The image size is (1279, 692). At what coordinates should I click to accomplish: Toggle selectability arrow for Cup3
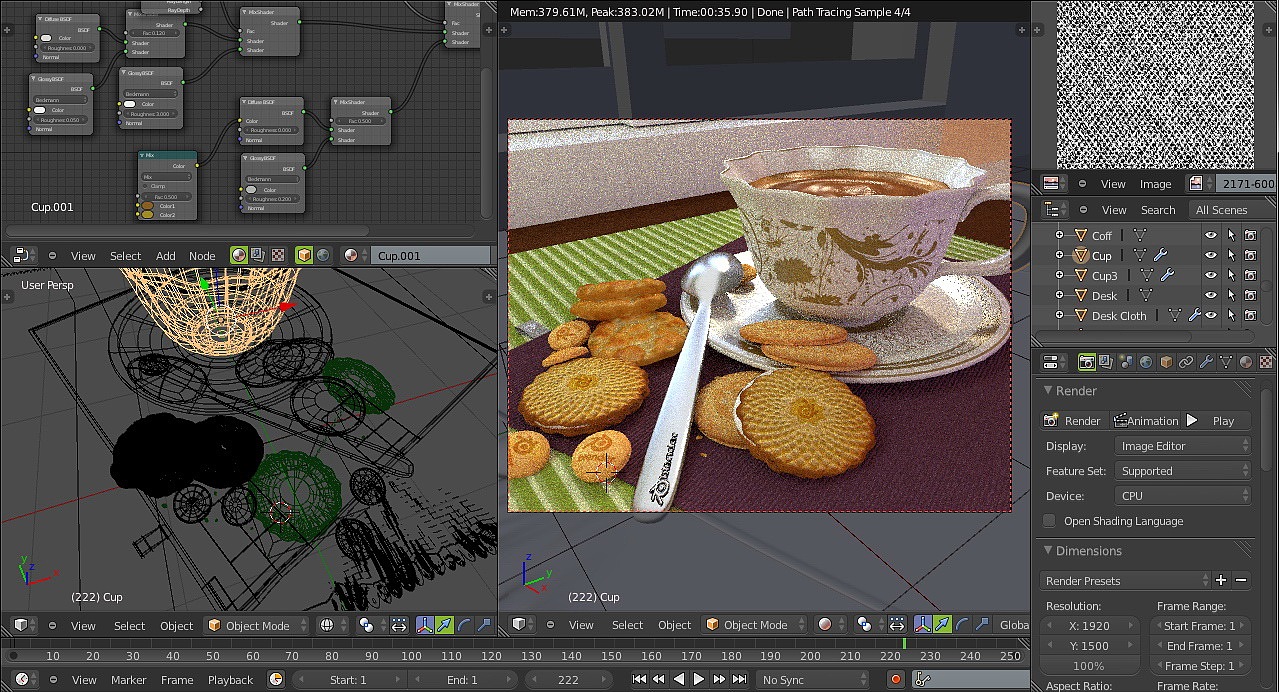[x=1232, y=275]
